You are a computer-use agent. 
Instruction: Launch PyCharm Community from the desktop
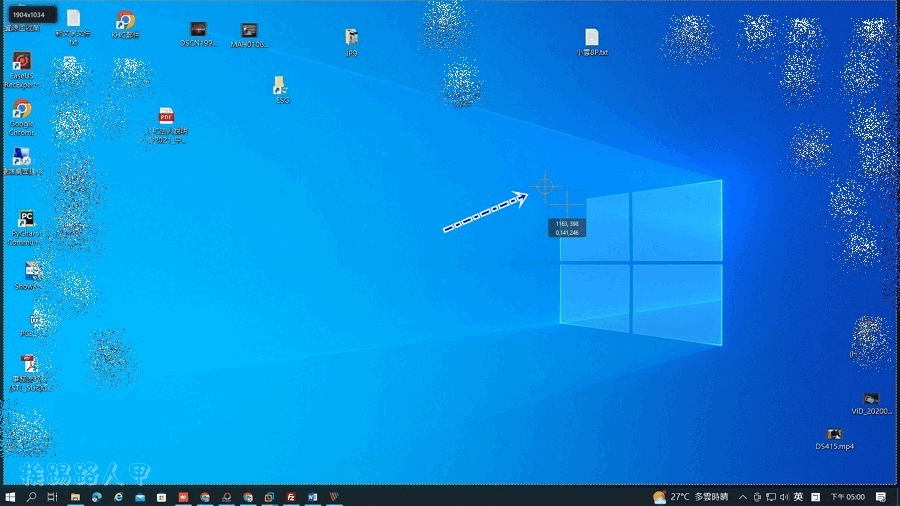26,220
